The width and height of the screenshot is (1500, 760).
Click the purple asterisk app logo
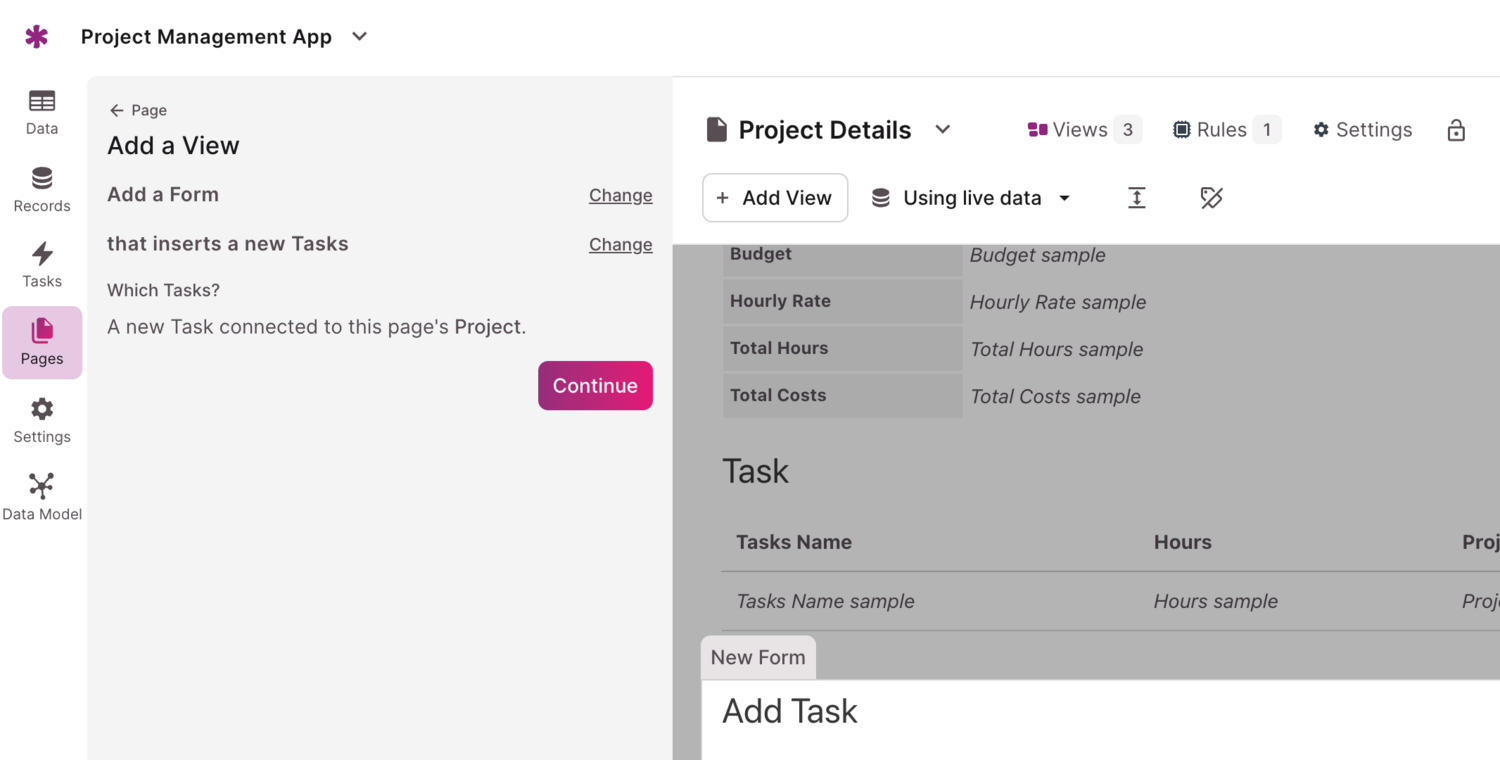click(37, 37)
